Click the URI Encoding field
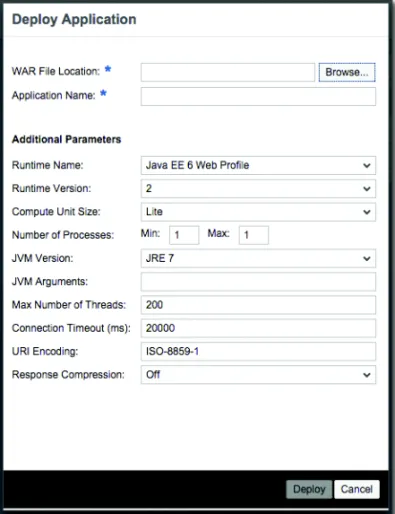The height and width of the screenshot is (514, 395). [x=258, y=351]
